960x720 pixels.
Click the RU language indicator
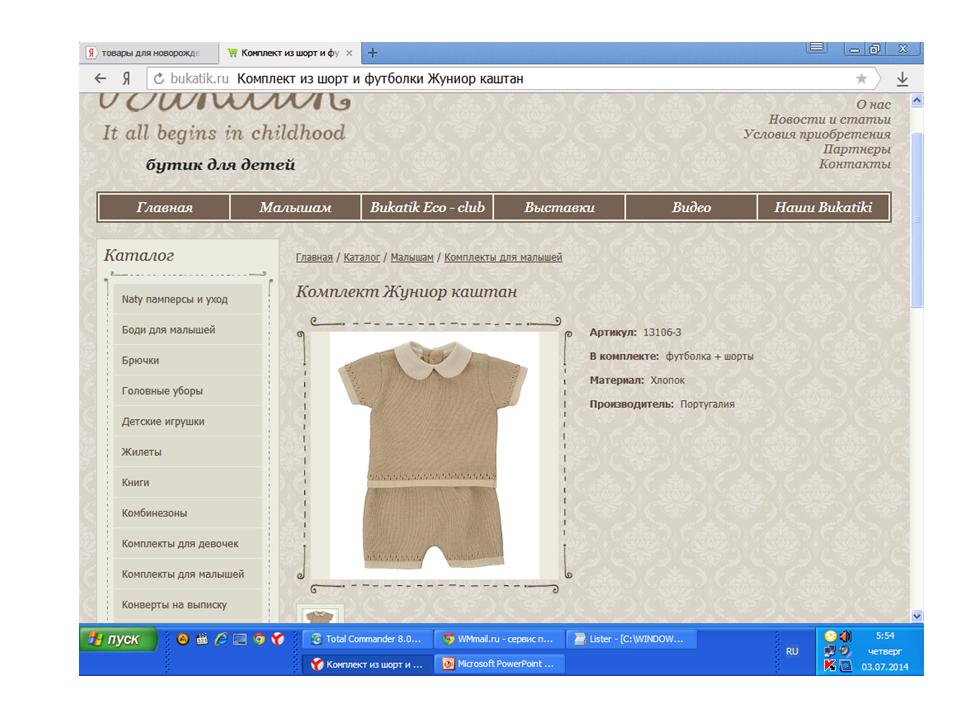pos(792,651)
